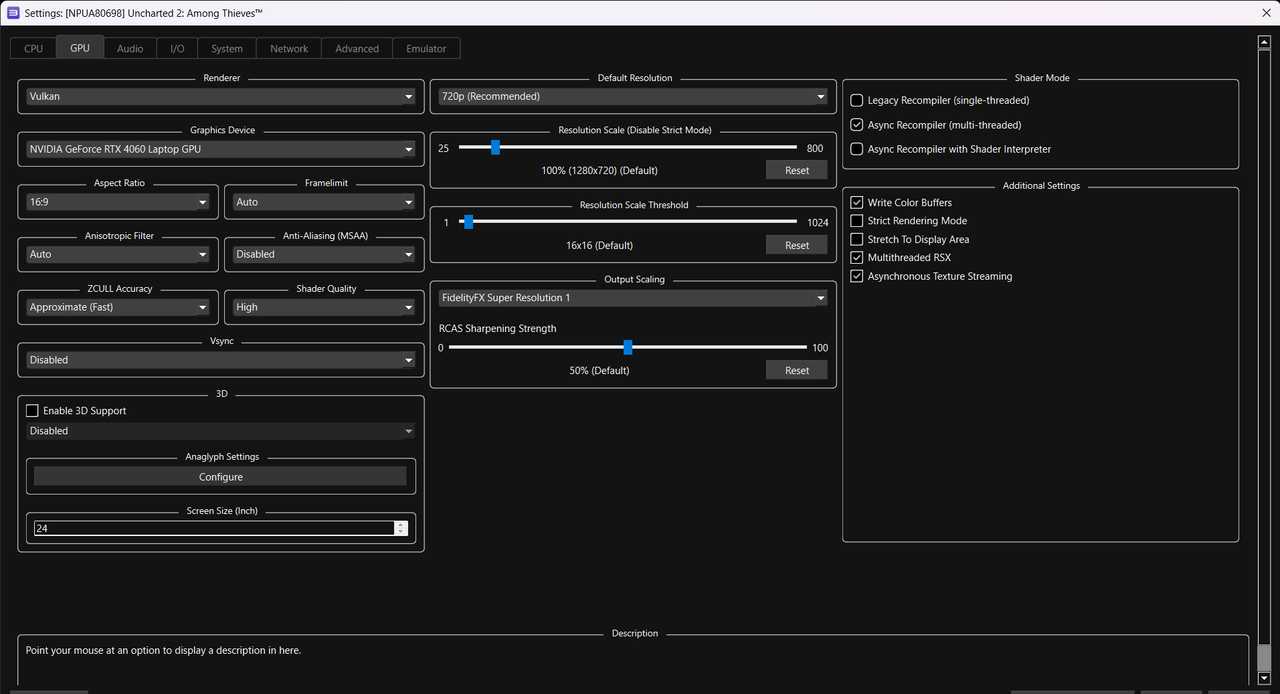
Task: Reset the Resolution Scale value
Action: (x=797, y=170)
